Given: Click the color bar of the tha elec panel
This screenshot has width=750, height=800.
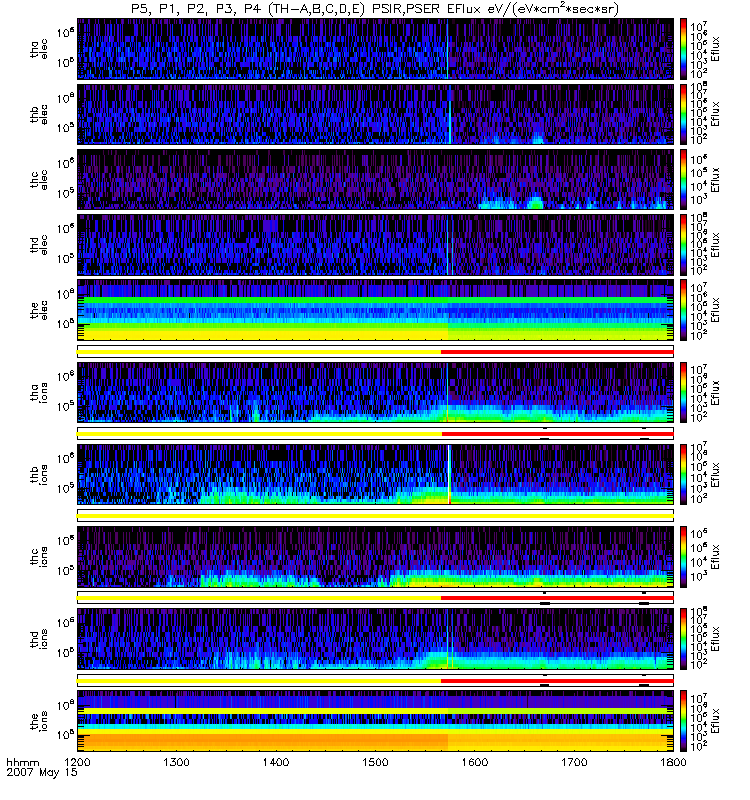Looking at the screenshot, I should (683, 49).
